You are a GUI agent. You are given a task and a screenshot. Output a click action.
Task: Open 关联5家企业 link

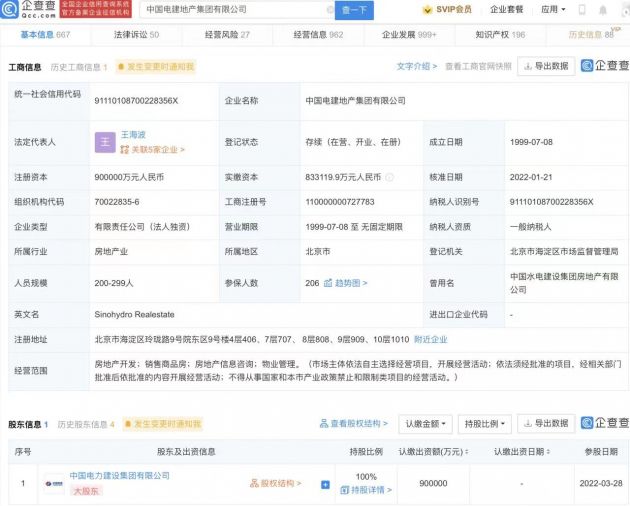(x=152, y=150)
